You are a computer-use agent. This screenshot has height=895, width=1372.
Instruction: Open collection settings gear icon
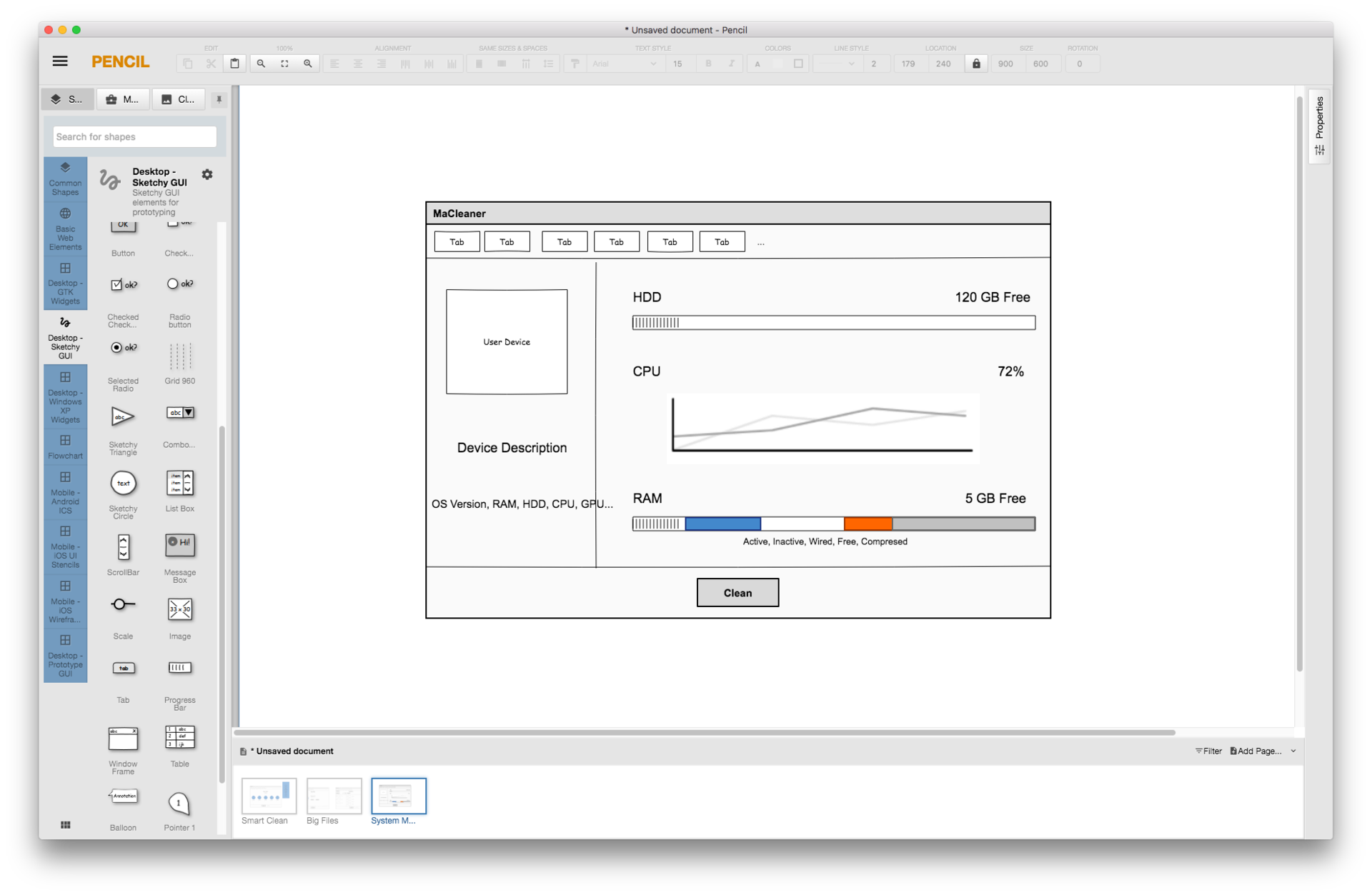pos(207,174)
